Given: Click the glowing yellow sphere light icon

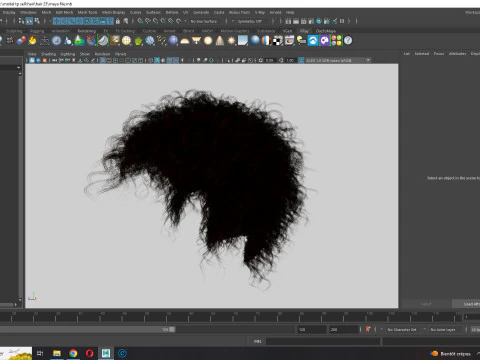Looking at the screenshot, I should [208, 41].
